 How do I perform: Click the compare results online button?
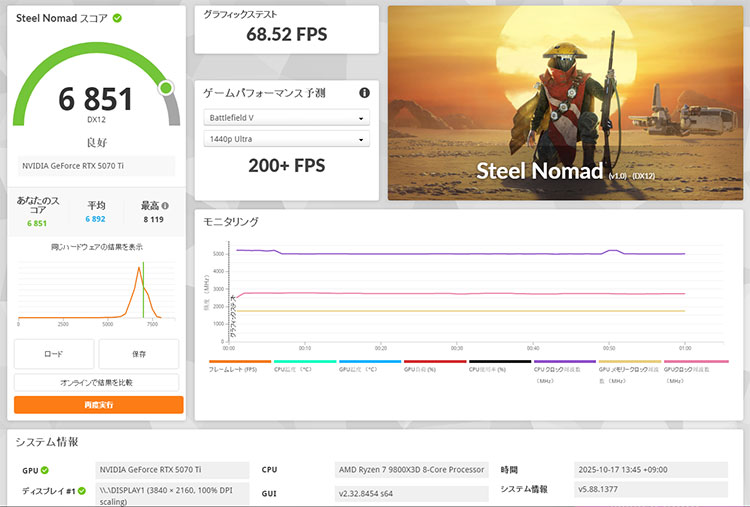pyautogui.click(x=98, y=383)
